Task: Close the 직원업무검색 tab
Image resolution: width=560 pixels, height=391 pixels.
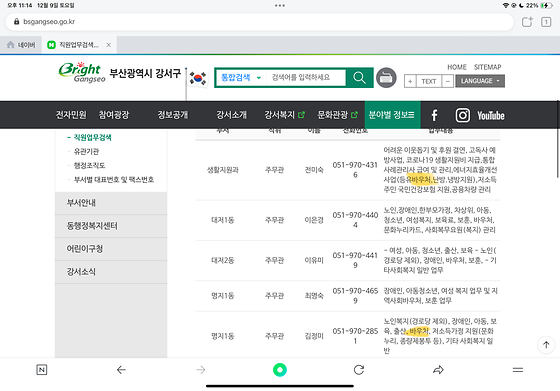Action: [109, 45]
